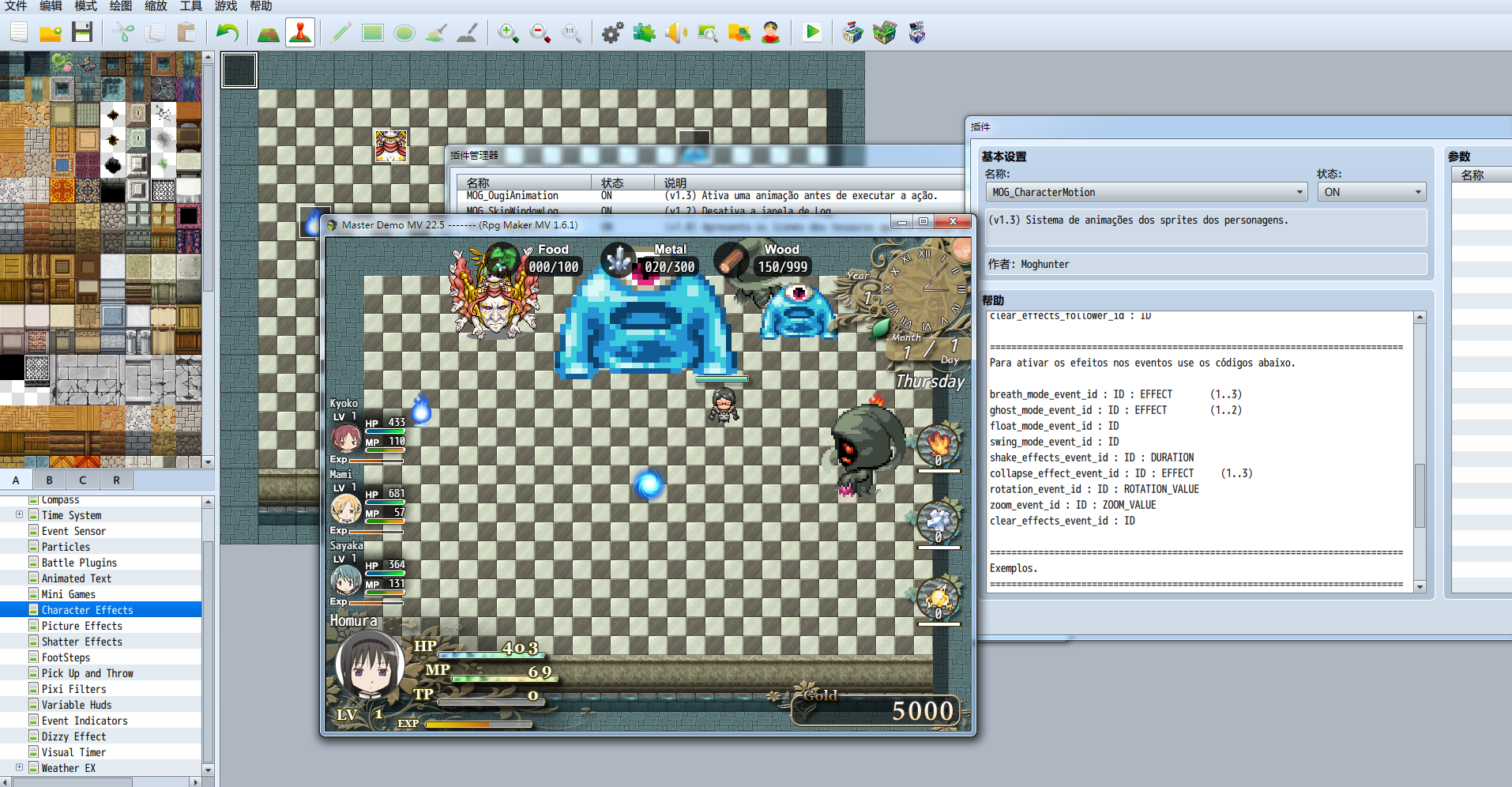Screen dimensions: 1512x787
Task: Click the Zoom In magnifier icon
Action: [x=509, y=32]
